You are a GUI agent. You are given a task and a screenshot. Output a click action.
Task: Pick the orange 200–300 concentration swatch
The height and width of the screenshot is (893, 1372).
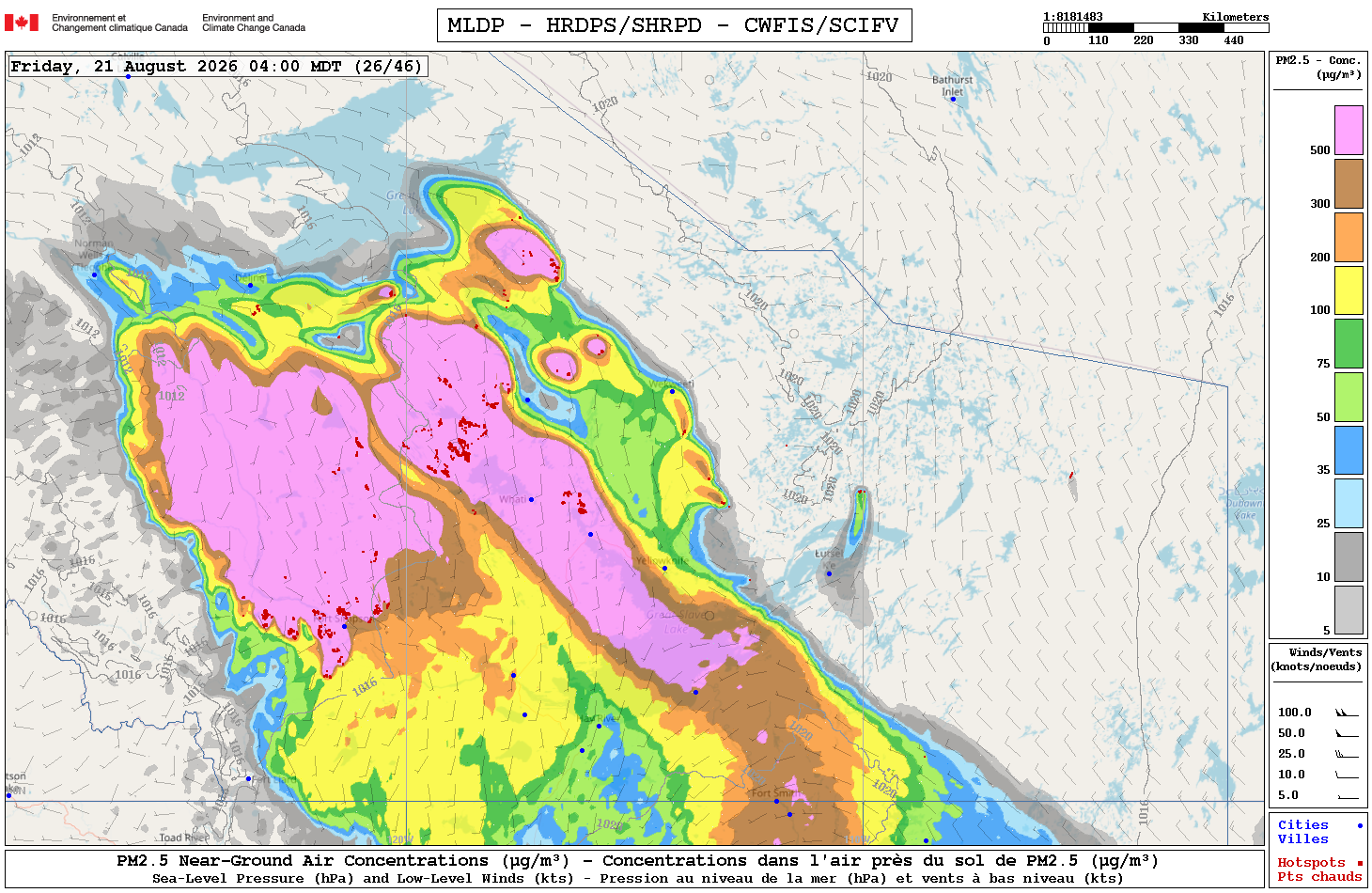[1349, 237]
